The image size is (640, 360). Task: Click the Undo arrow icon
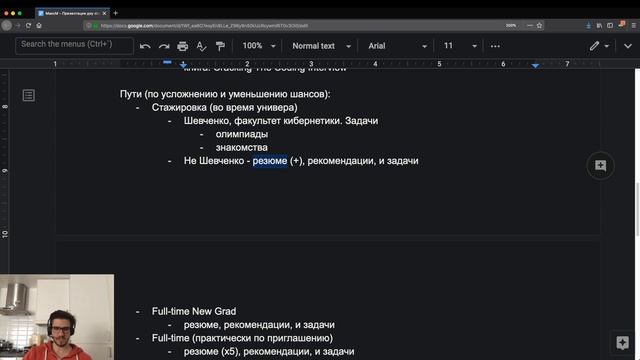145,46
